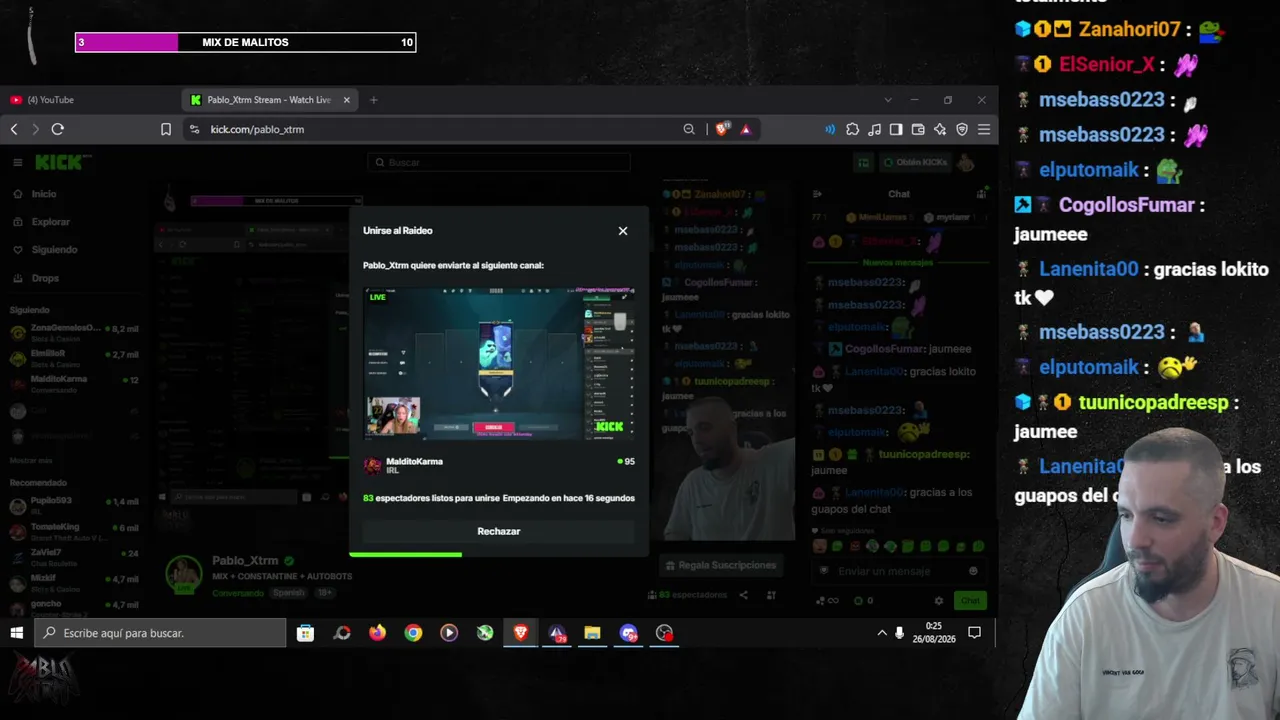Open the Windows Start menu

[x=17, y=633]
